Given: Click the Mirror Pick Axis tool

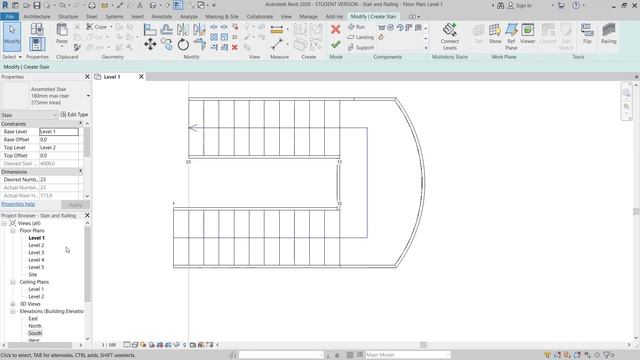Looking at the screenshot, I should [183, 30].
